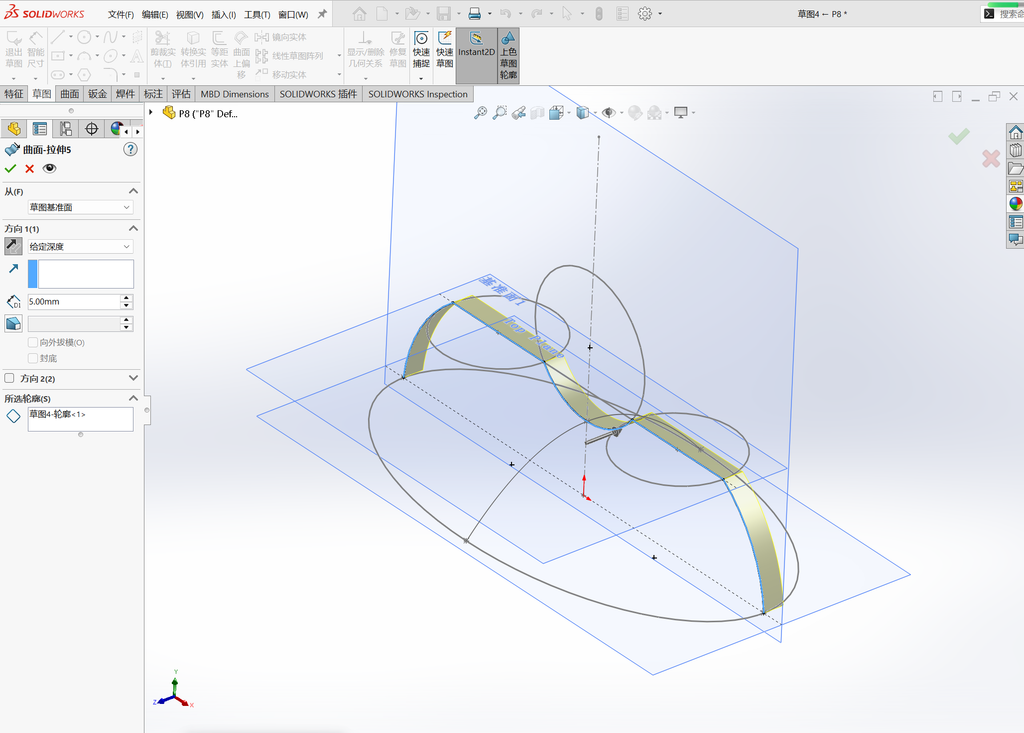Open 给定深度 end condition dropdown
The height and width of the screenshot is (733, 1024).
click(80, 246)
